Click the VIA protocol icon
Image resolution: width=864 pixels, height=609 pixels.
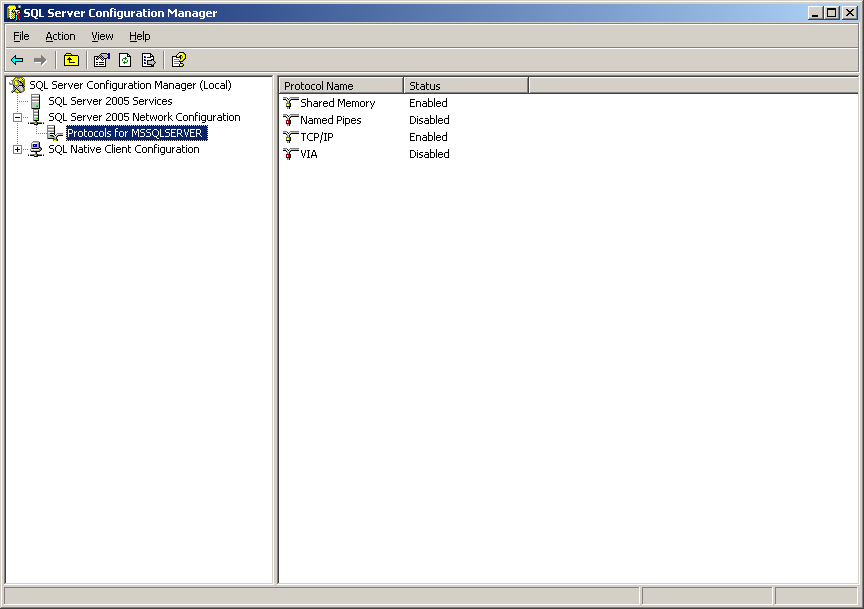(x=290, y=154)
